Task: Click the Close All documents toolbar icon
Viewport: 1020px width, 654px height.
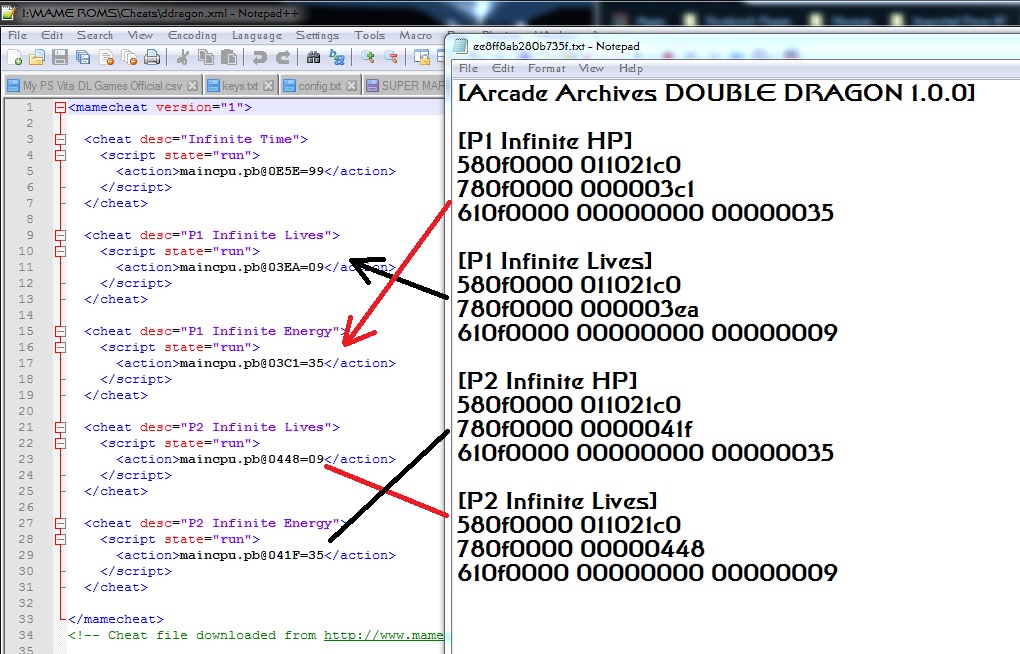Action: pos(129,58)
